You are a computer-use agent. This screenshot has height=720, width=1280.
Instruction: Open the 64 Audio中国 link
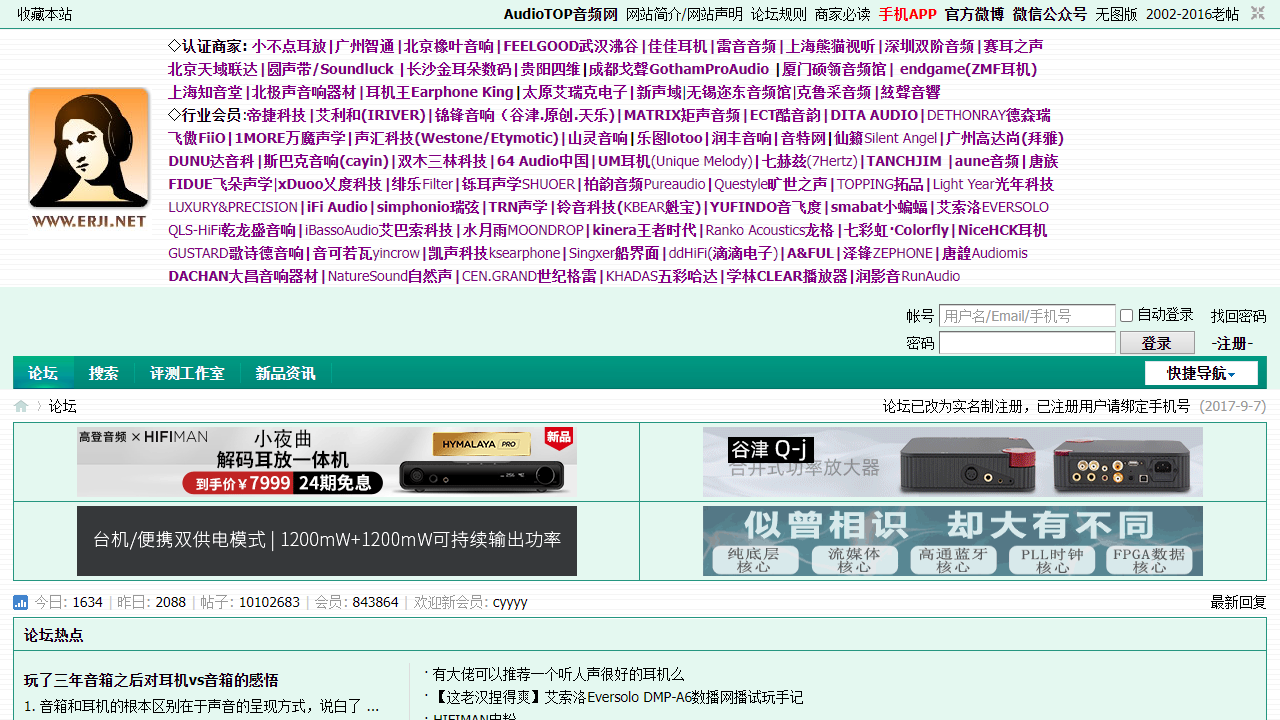tap(543, 161)
